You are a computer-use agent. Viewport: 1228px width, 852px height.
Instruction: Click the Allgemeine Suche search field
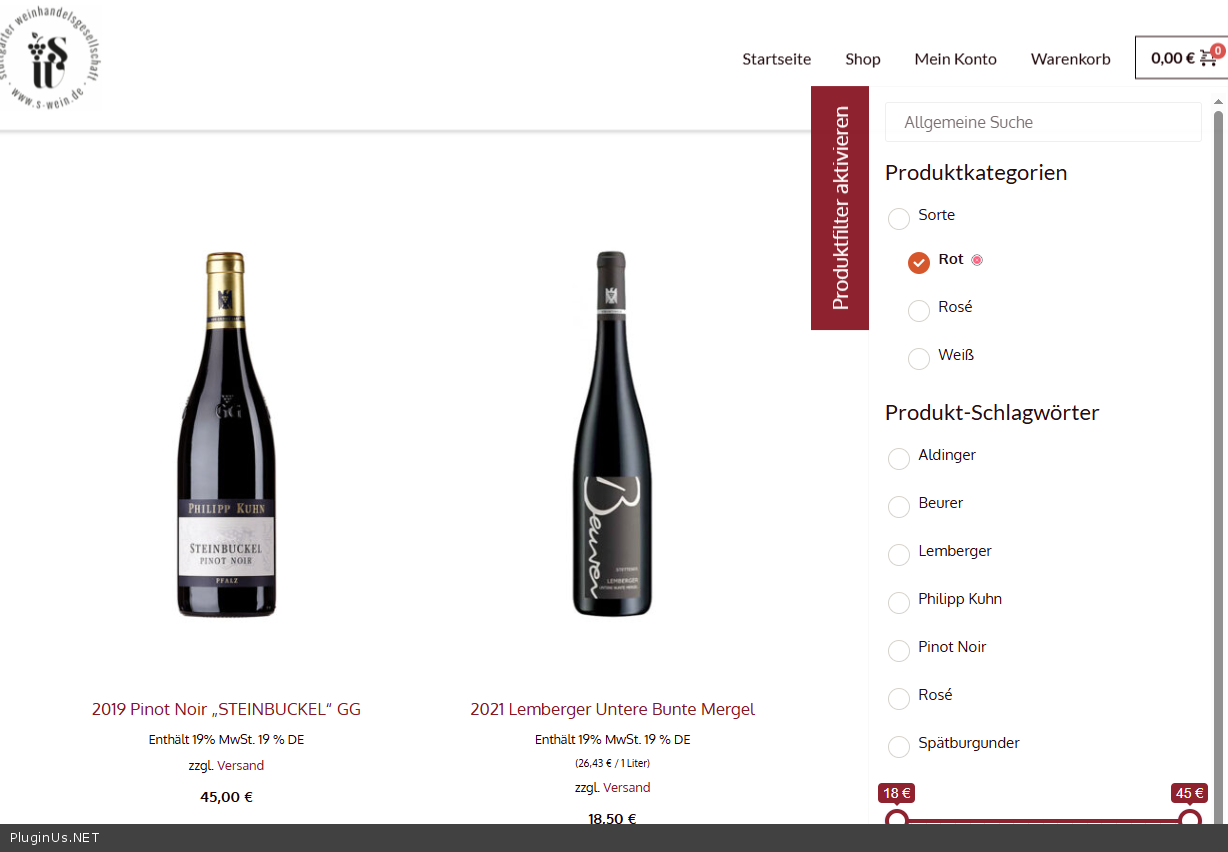(1043, 122)
